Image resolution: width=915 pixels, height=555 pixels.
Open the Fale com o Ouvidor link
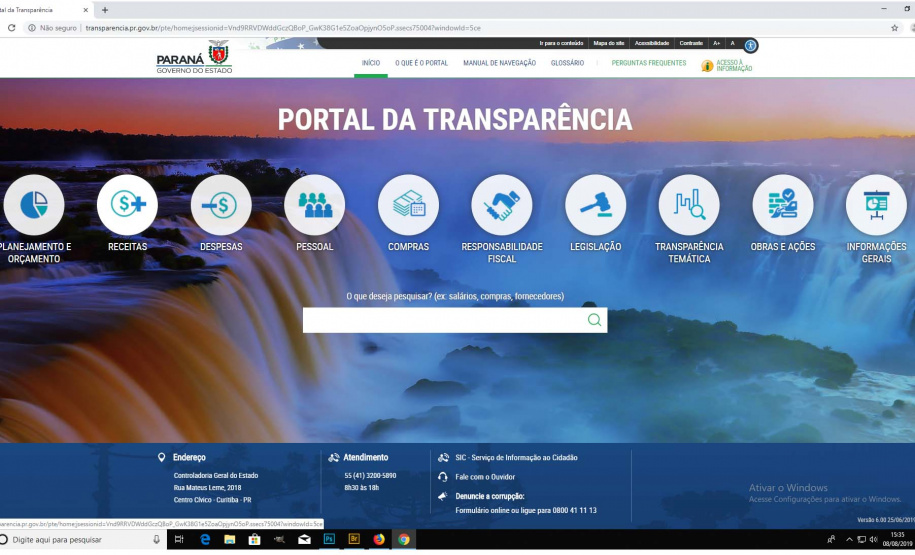[485, 477]
